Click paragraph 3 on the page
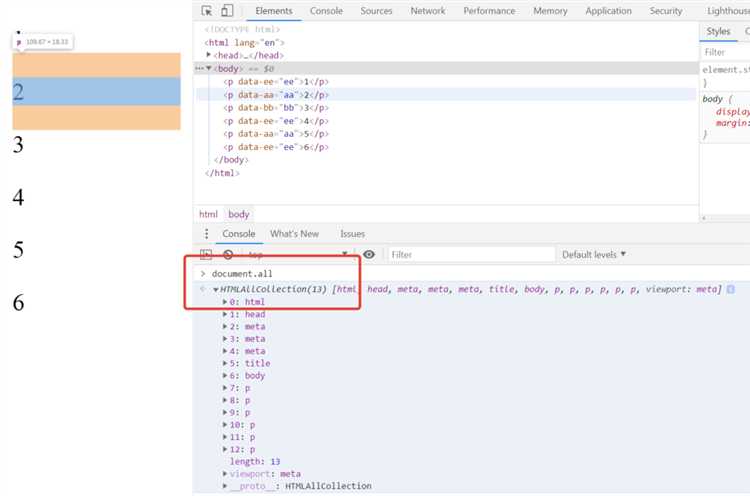This screenshot has width=750, height=496. point(18,144)
